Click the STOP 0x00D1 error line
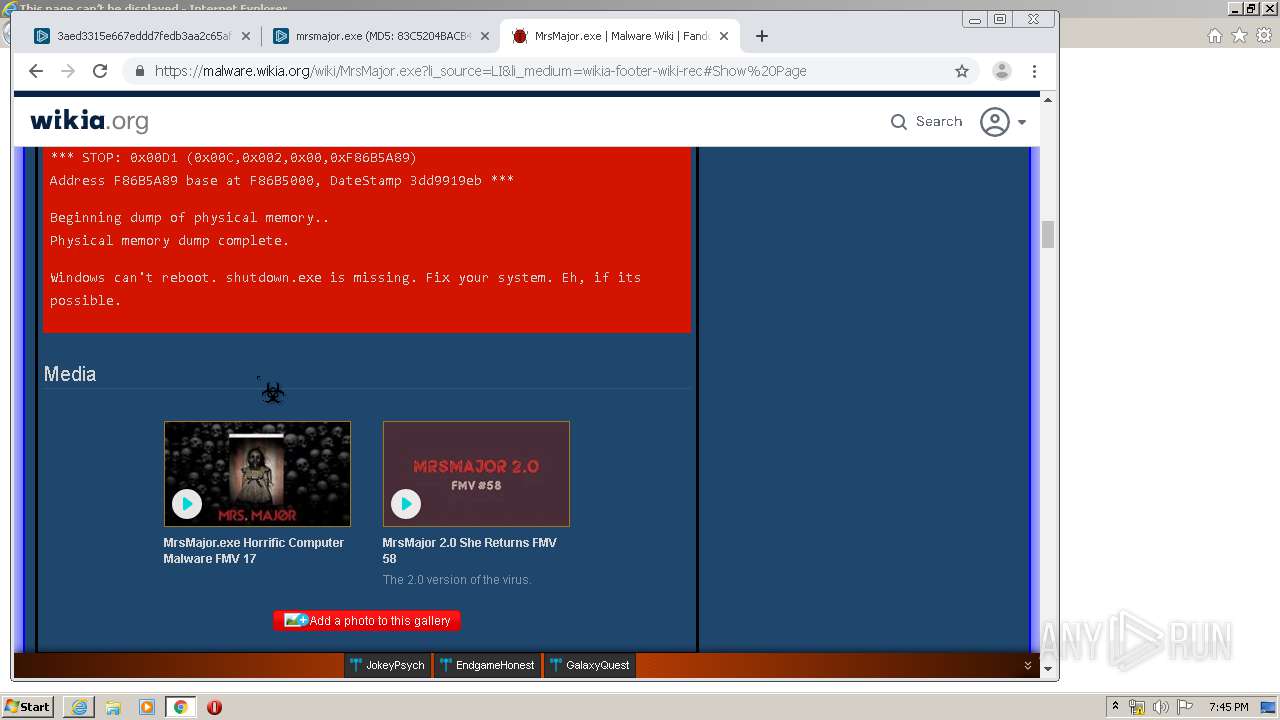Screen dimensions: 1280x720 point(233,157)
